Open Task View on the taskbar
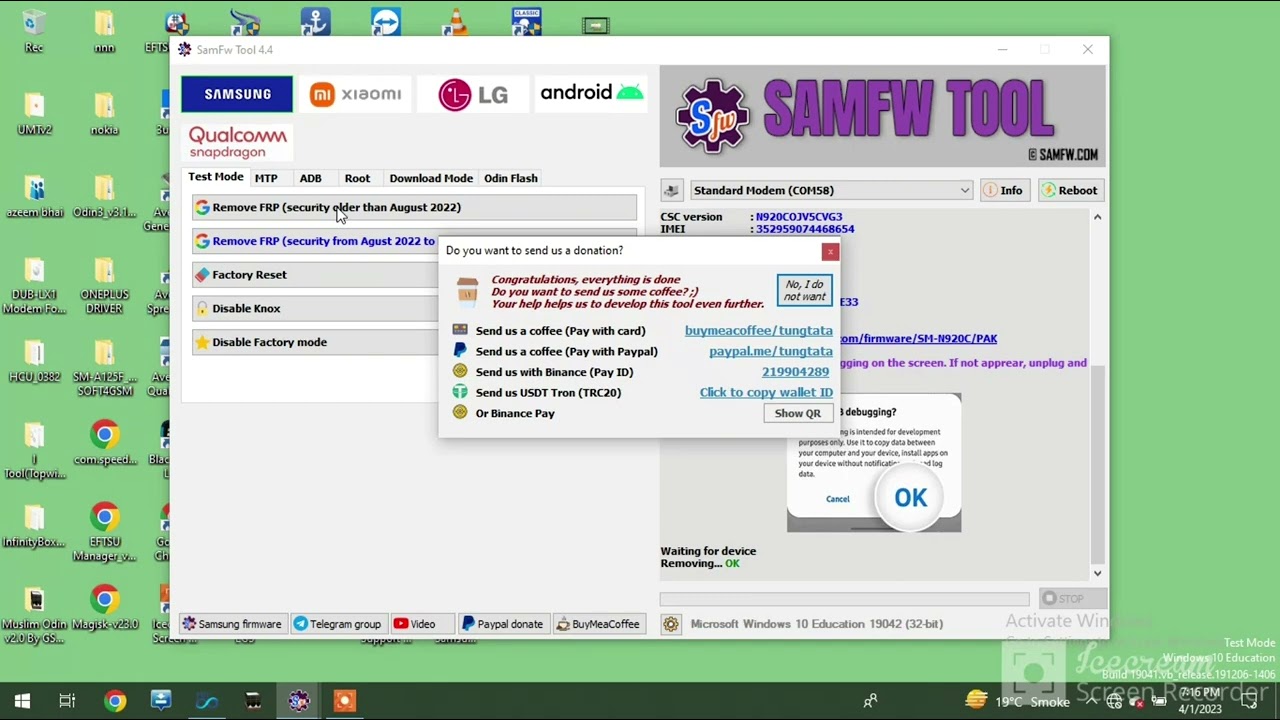Viewport: 1280px width, 720px height. tap(67, 701)
